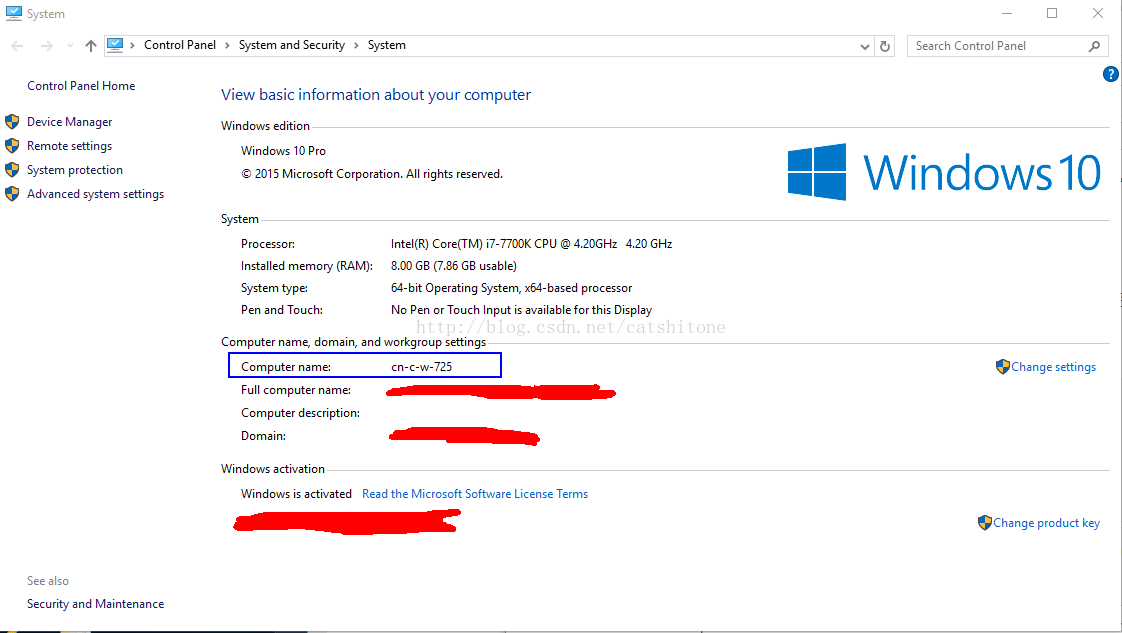Image resolution: width=1122 pixels, height=633 pixels.
Task: Click Change settings link
Action: 1053,367
